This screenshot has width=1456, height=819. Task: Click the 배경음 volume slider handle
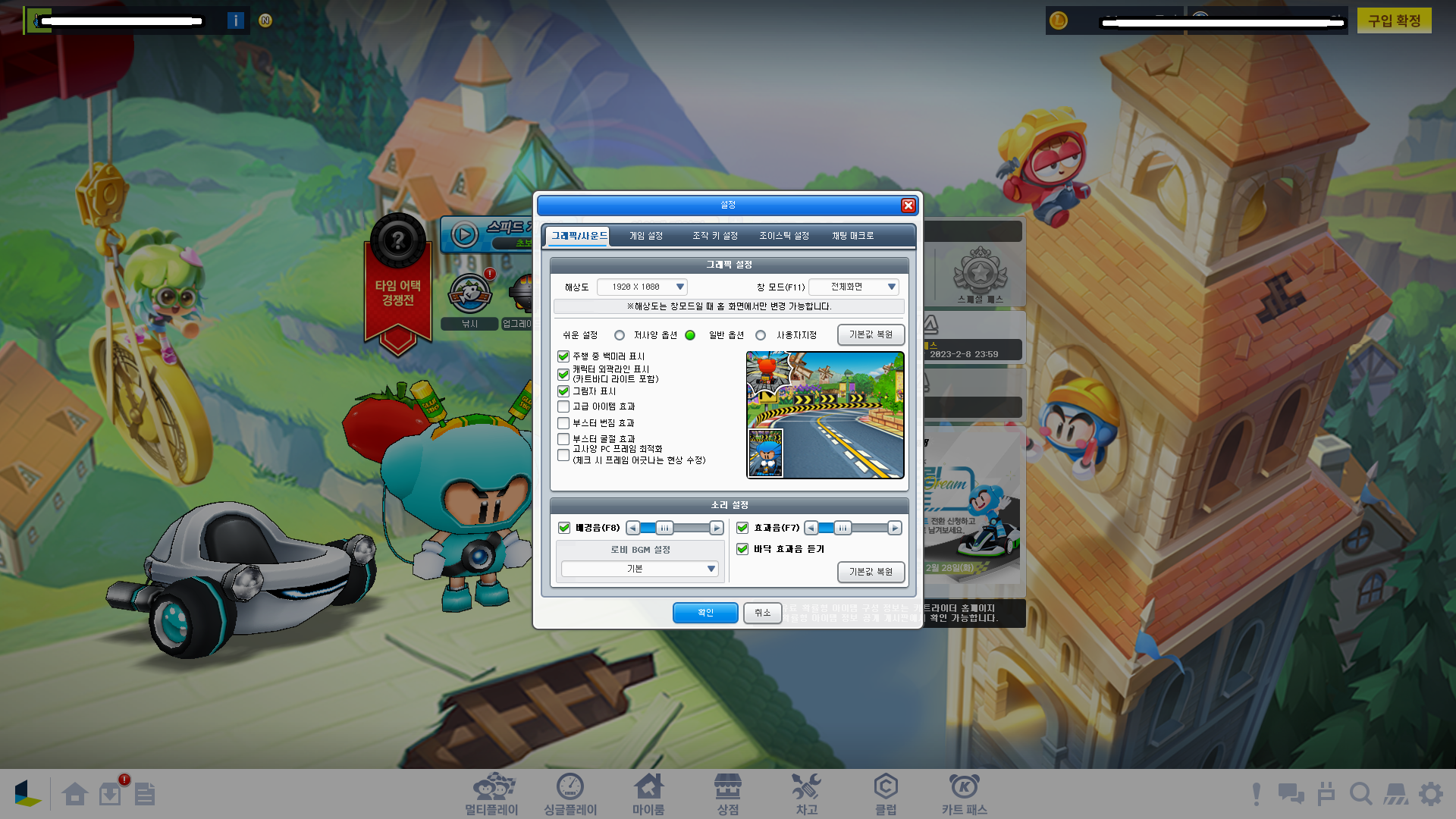point(664,528)
